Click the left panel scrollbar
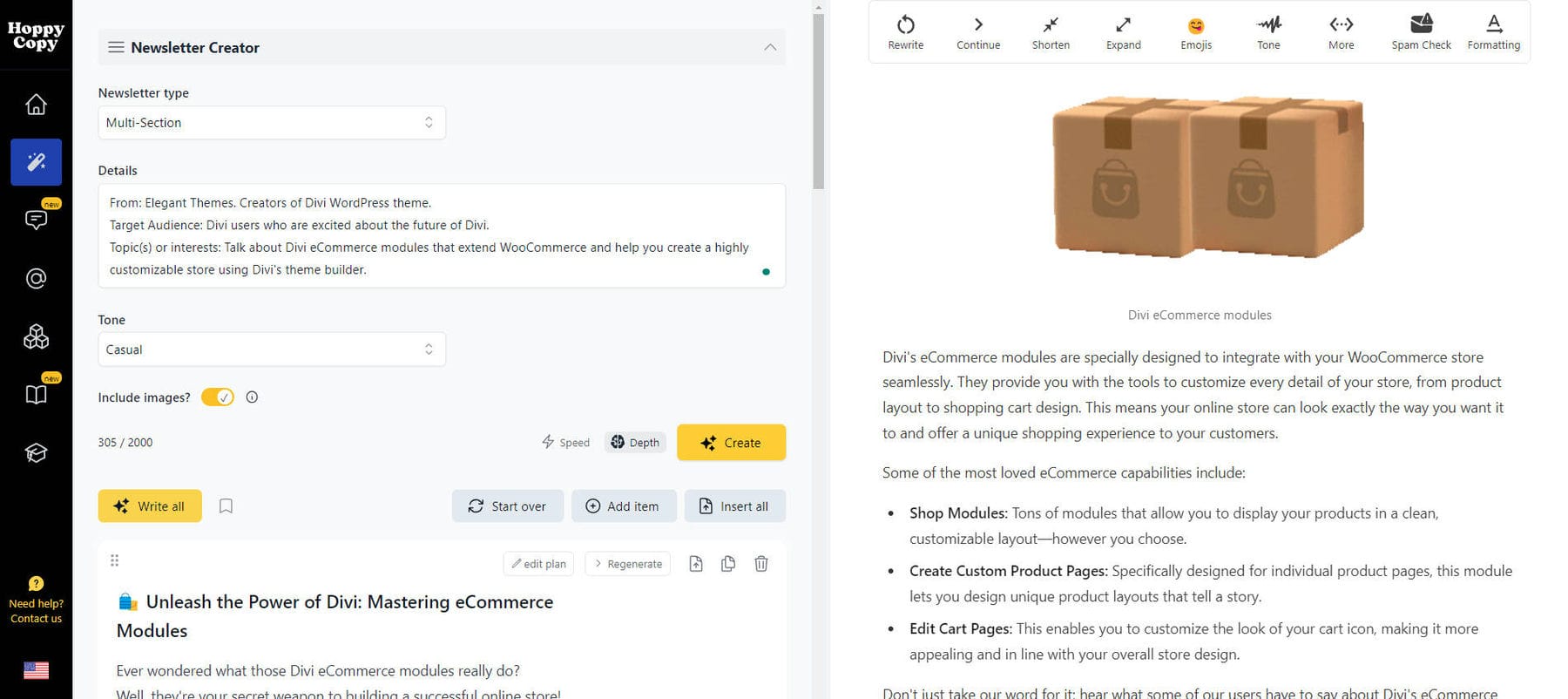 pyautogui.click(x=818, y=100)
